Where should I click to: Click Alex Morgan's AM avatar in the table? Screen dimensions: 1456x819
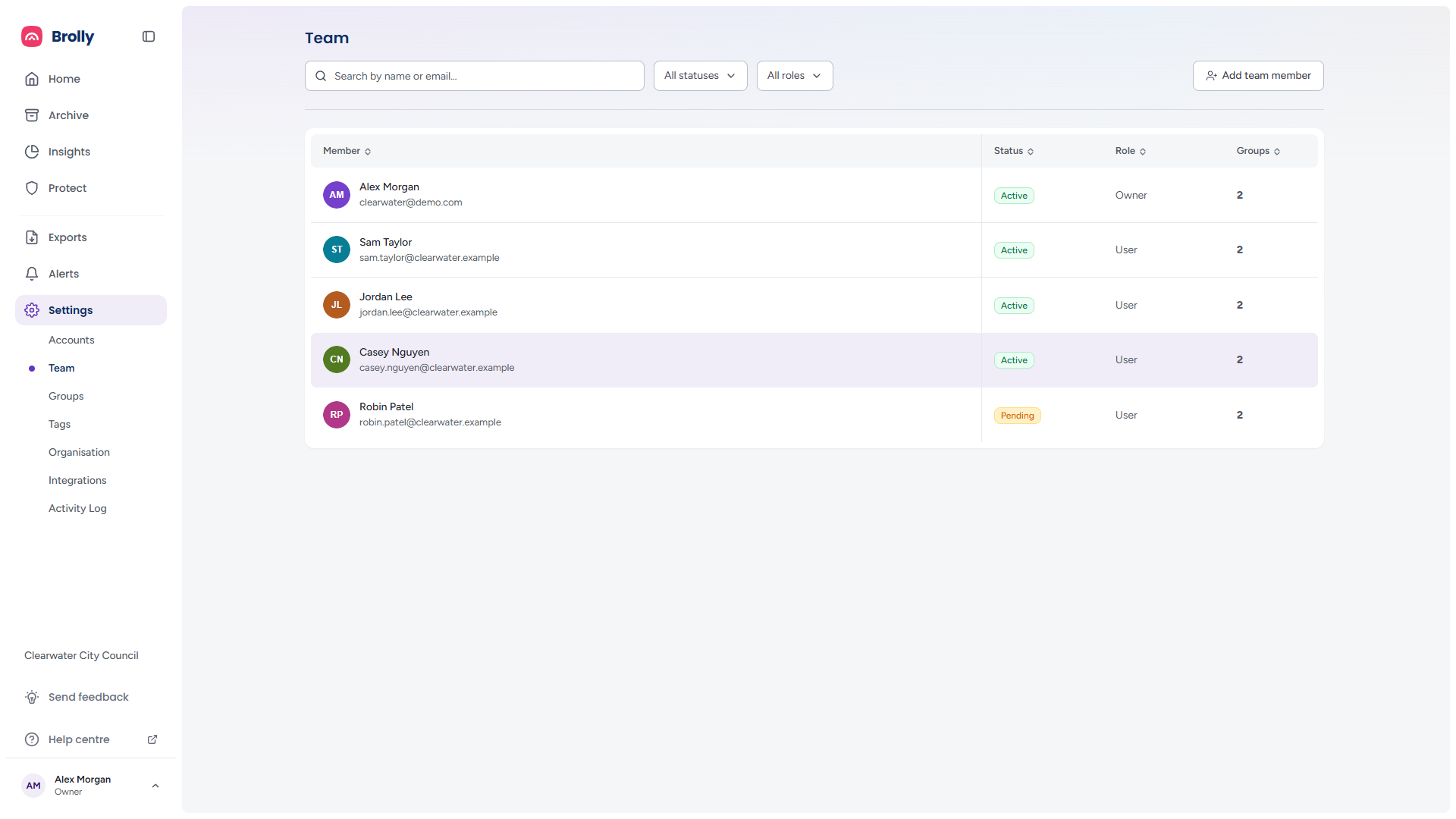coord(337,195)
